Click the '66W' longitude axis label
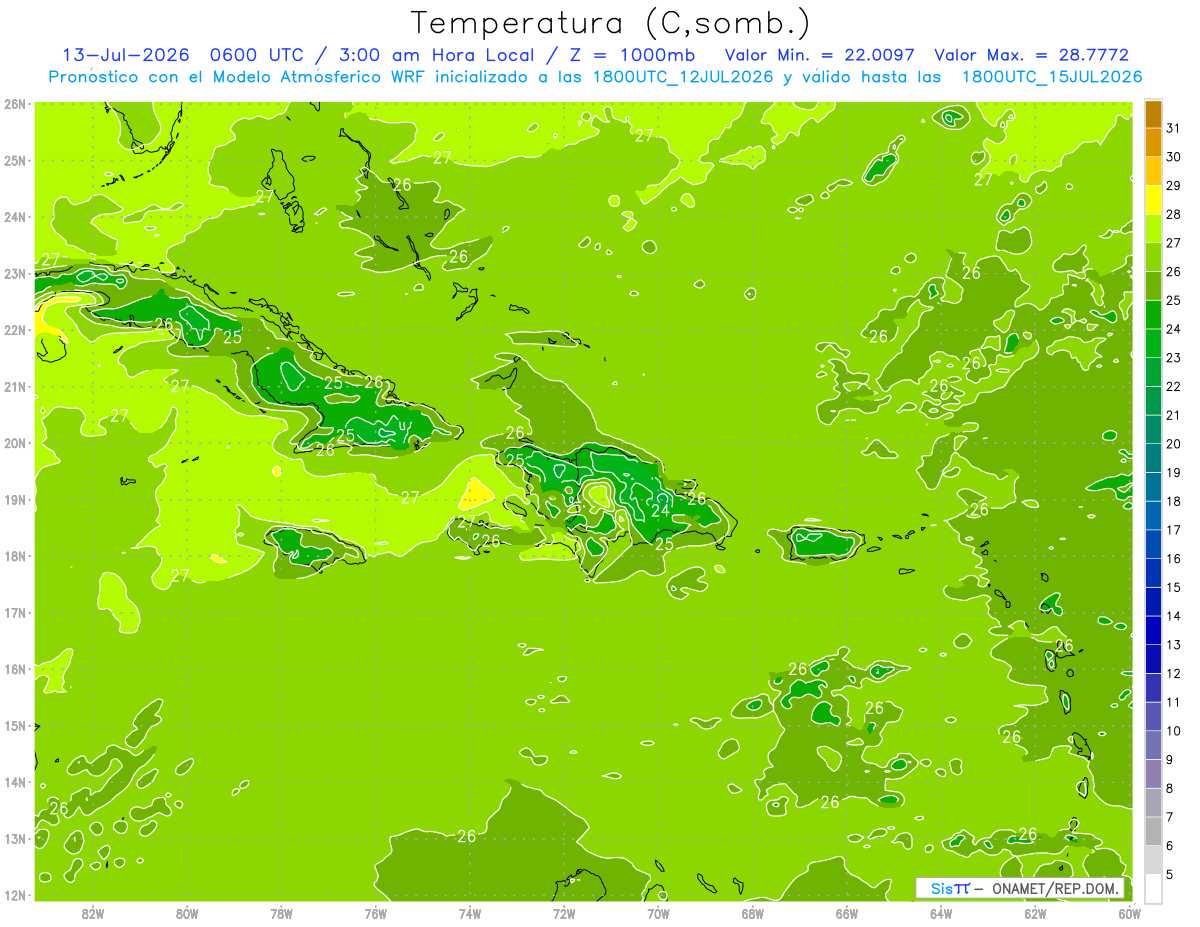 [846, 913]
